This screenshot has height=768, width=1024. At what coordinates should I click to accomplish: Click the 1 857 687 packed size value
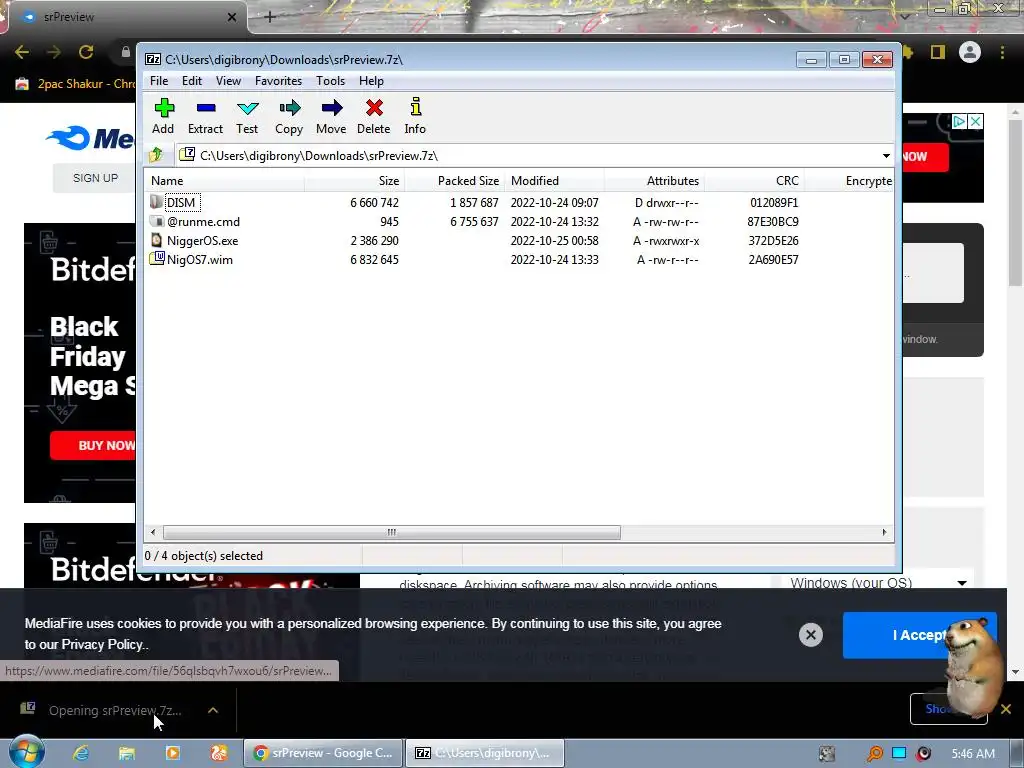474,202
